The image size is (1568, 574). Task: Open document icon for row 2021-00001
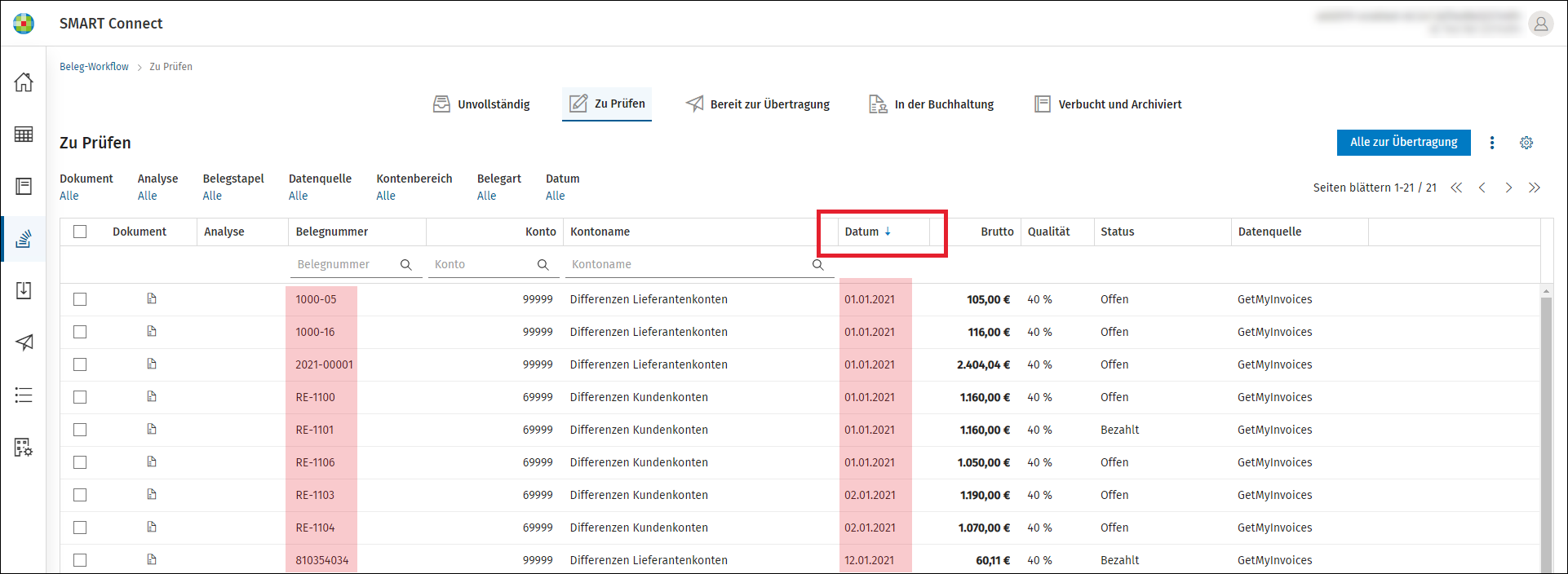[152, 364]
